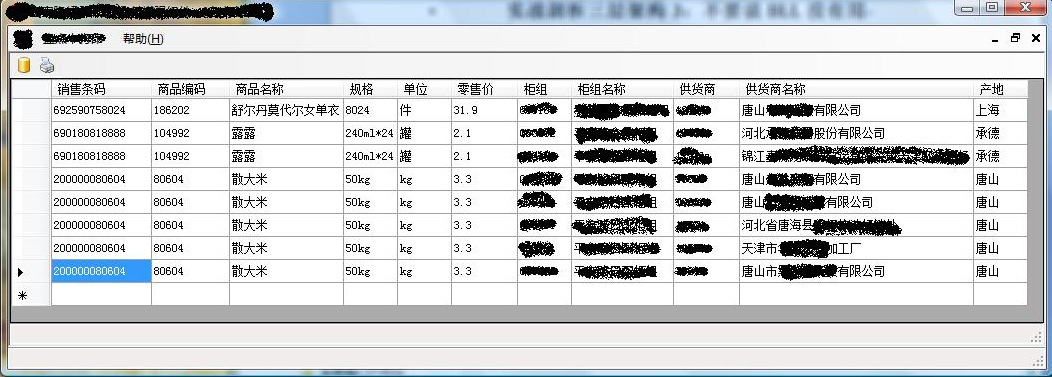This screenshot has width=1052, height=377.
Task: Close the inner child window
Action: [x=1036, y=38]
